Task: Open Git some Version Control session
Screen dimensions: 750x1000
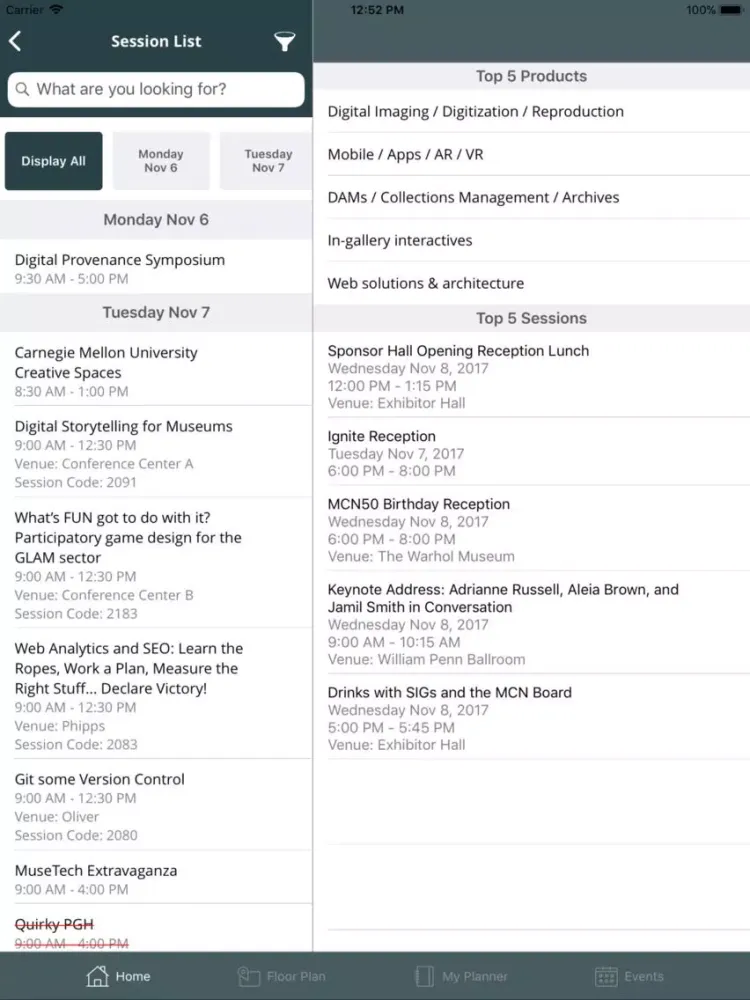Action: (156, 805)
